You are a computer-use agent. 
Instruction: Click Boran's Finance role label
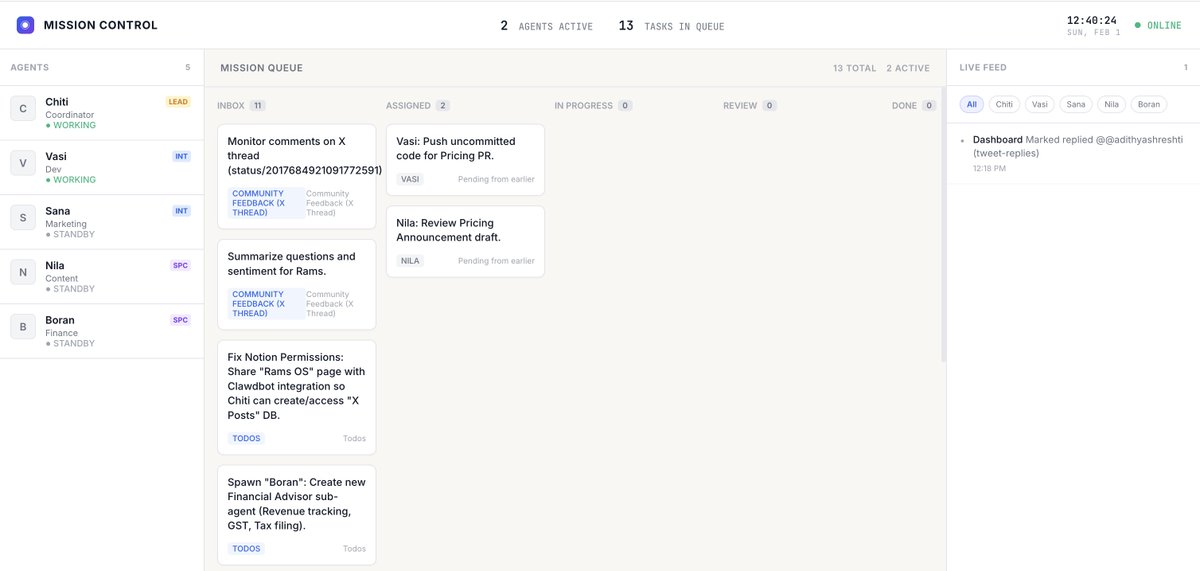point(60,333)
